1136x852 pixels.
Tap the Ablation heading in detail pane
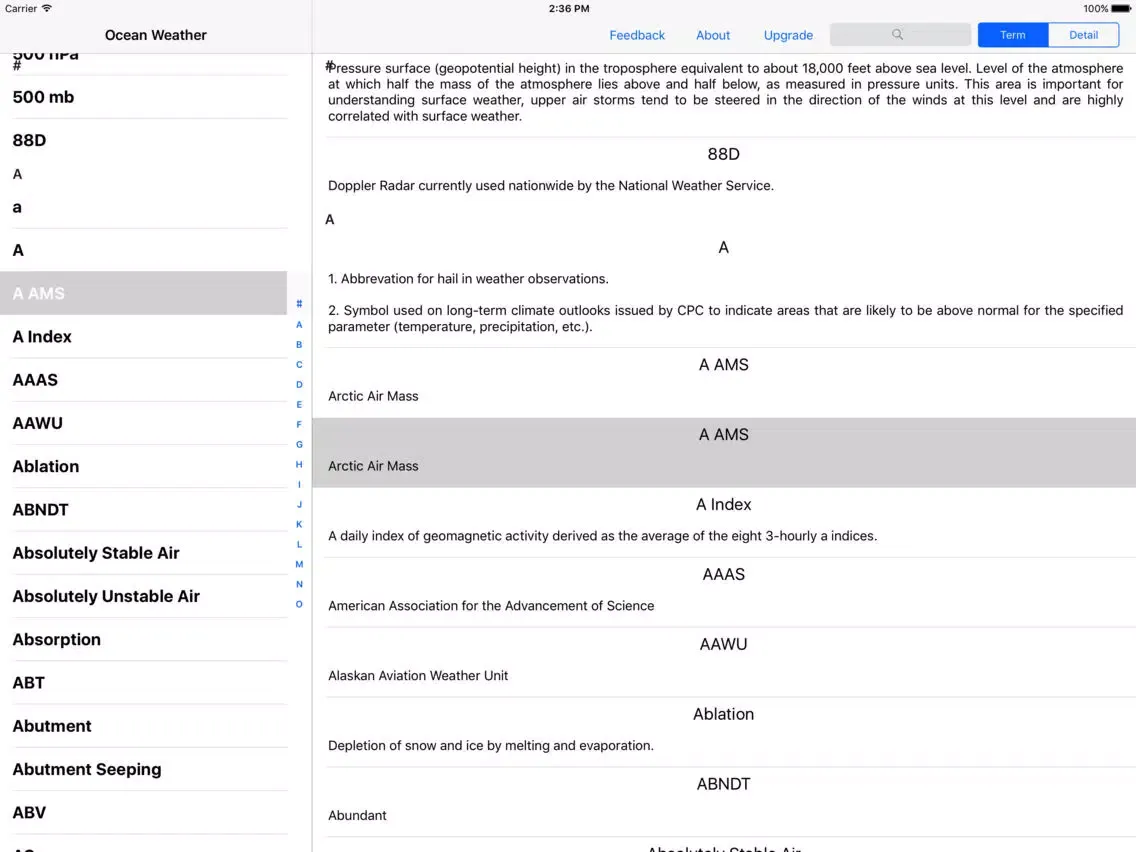click(723, 714)
